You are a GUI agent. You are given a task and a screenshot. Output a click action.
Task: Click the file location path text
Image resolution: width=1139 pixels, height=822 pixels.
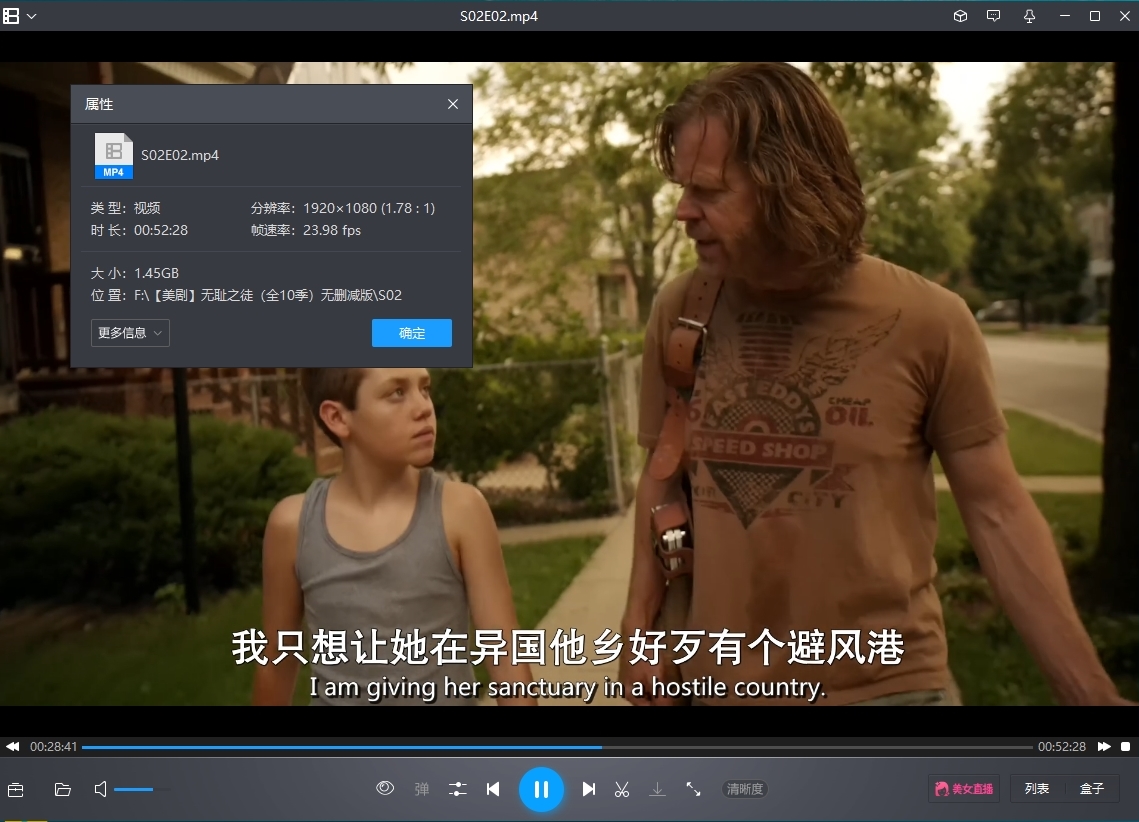pos(268,295)
